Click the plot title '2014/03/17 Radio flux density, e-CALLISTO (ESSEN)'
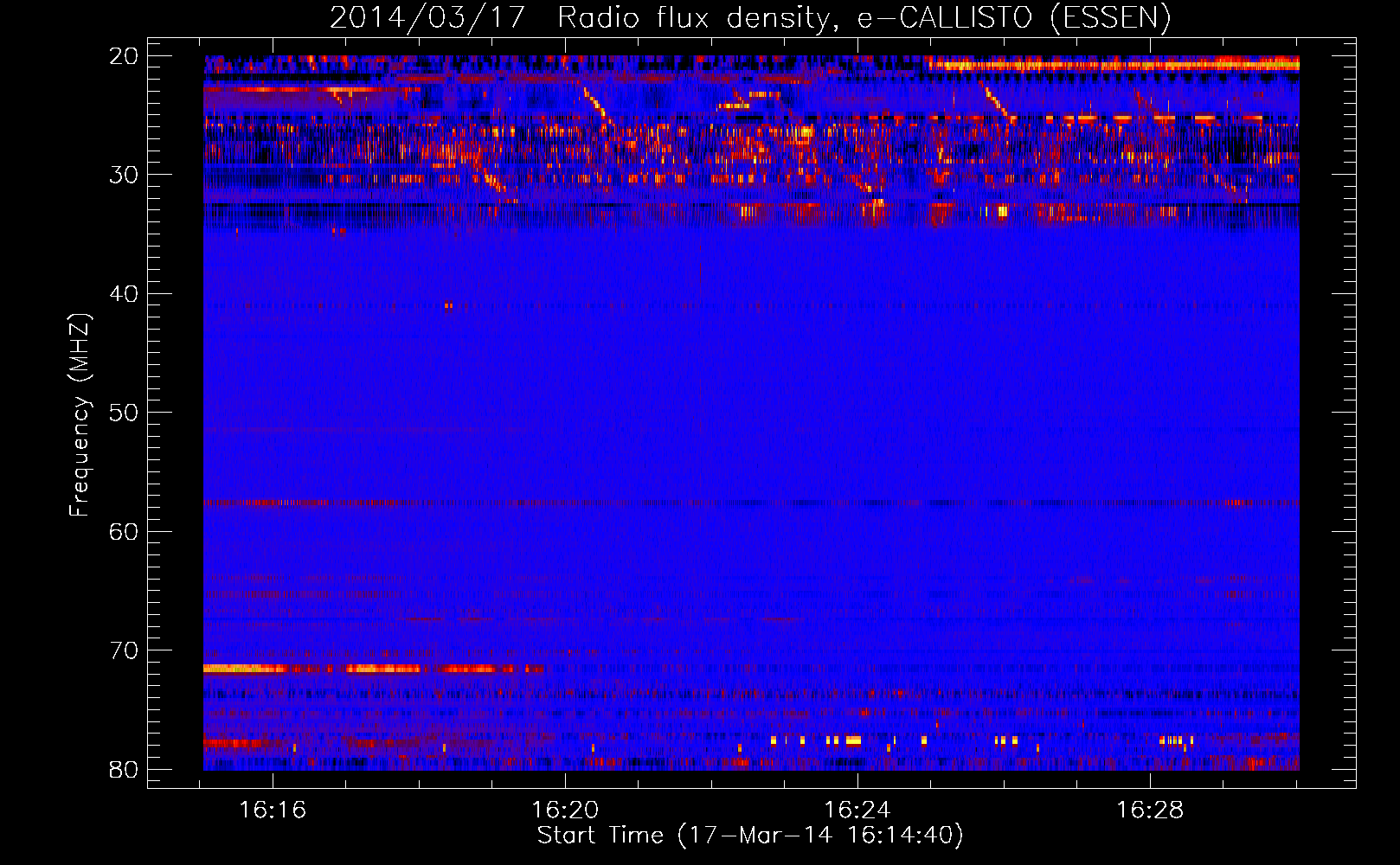This screenshot has width=1400, height=865. point(750,17)
